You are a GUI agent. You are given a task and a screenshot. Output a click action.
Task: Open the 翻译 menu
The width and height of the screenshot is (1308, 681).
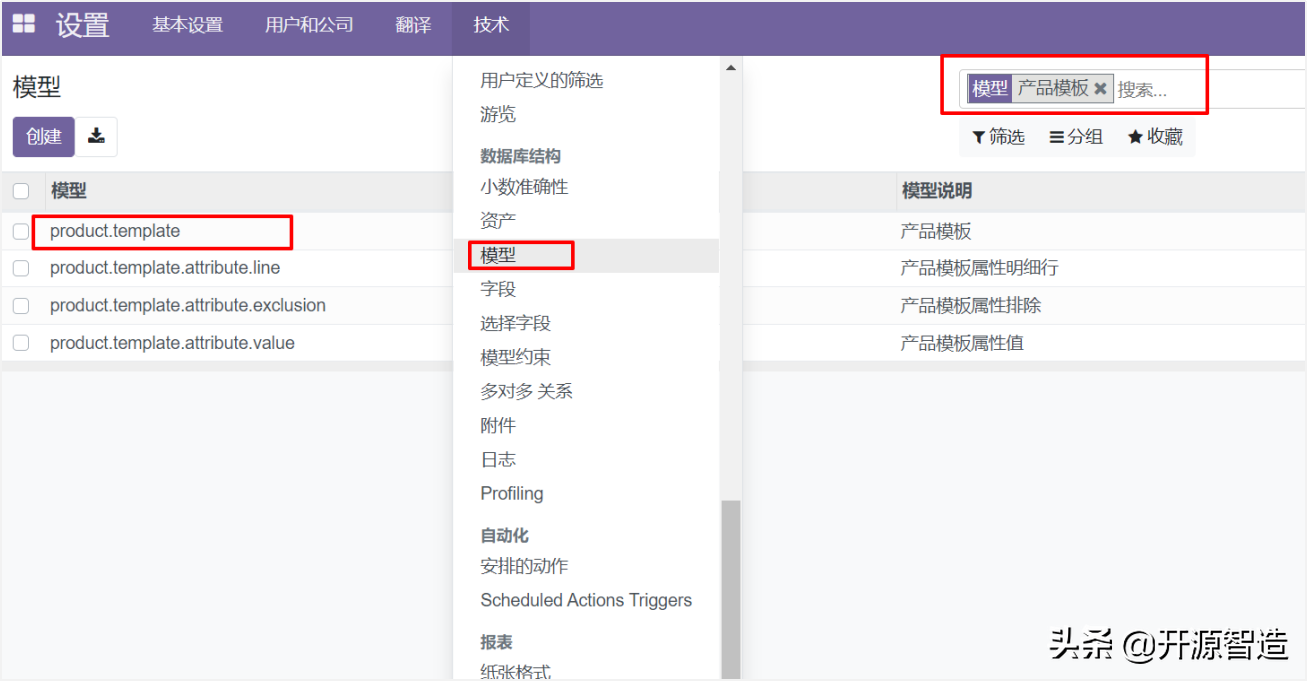pos(413,25)
